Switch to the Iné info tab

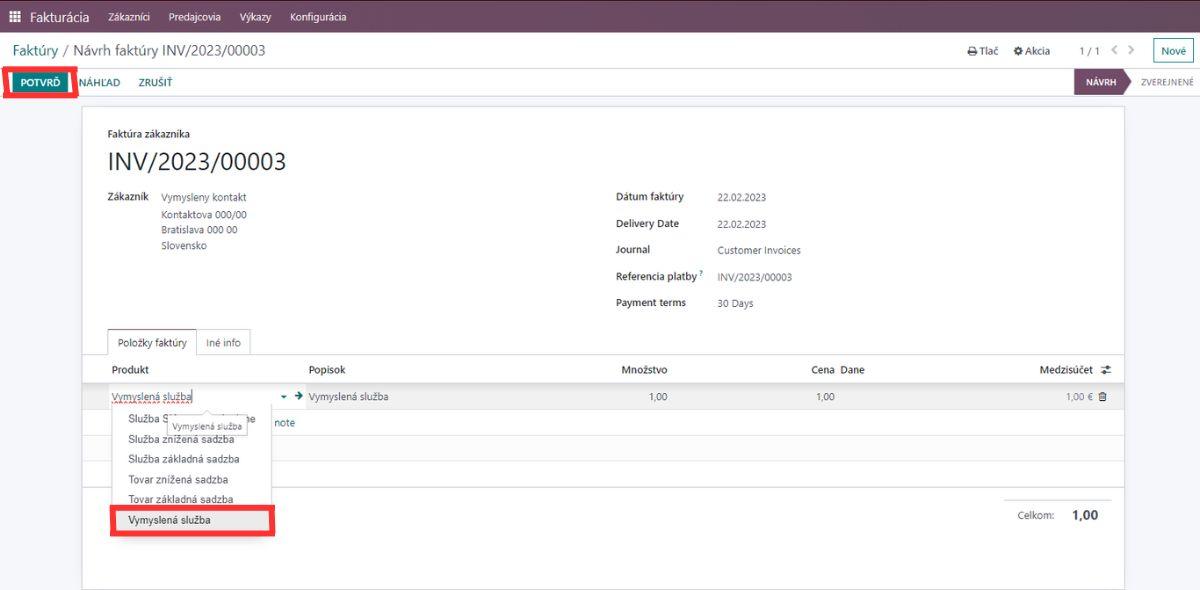click(223, 343)
